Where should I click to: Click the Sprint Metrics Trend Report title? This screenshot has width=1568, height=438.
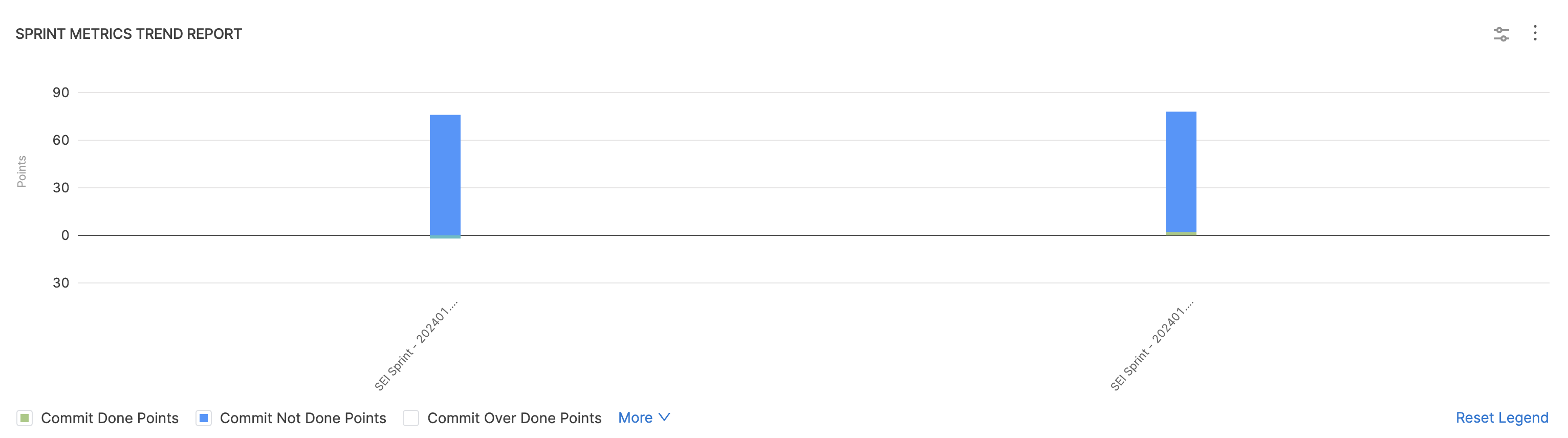coord(128,34)
